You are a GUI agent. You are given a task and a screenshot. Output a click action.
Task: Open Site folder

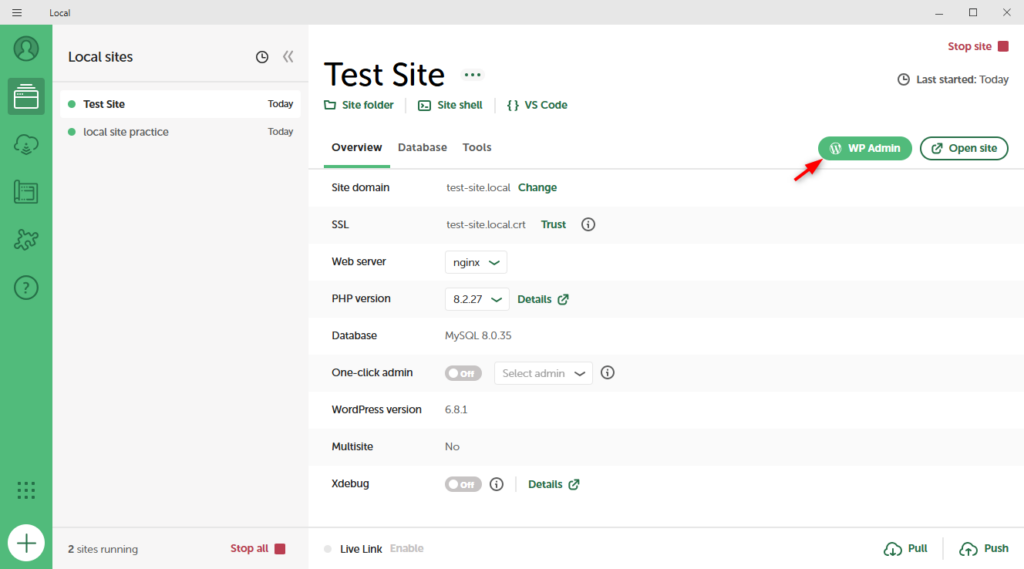coord(359,105)
